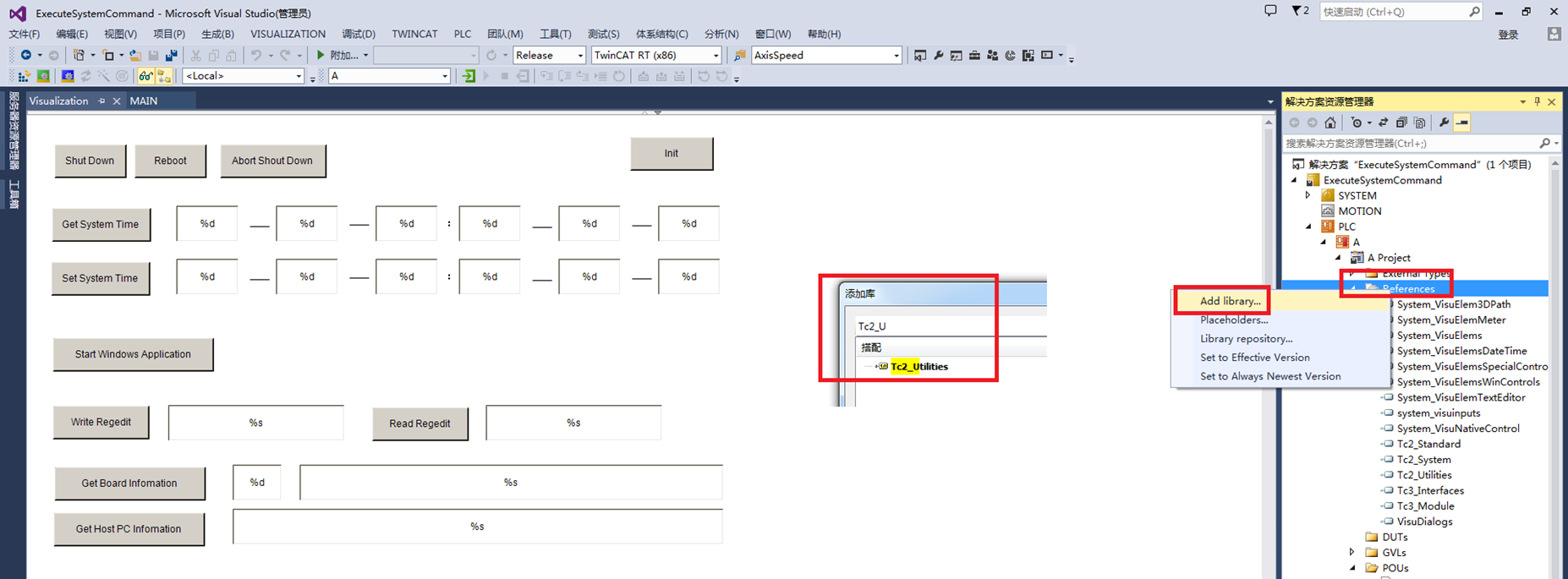Click the Navigate Backward arrow icon
Viewport: 1568px width, 579px height.
26,55
